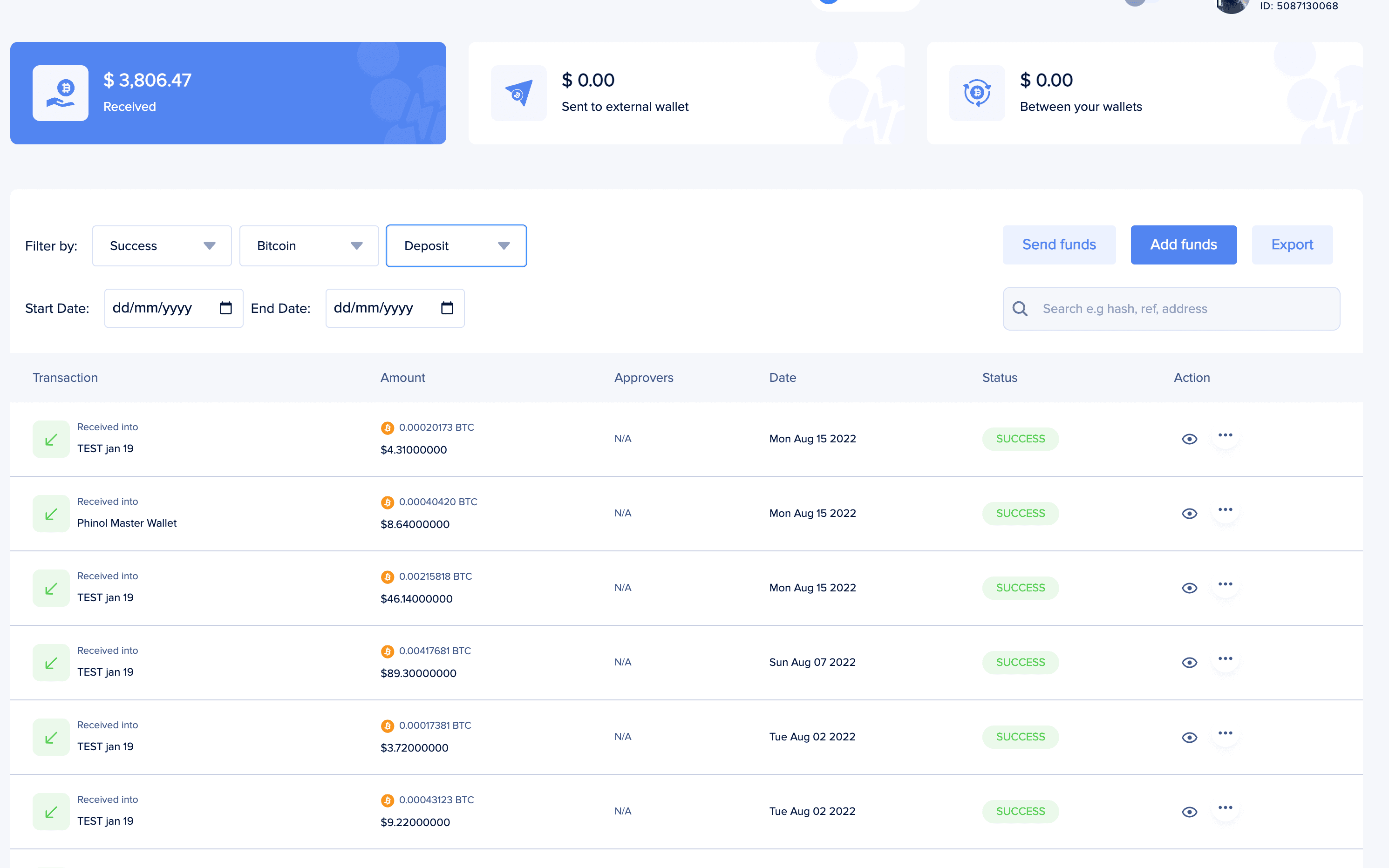1389x868 pixels.
Task: Open the Bitcoin currency filter dropdown
Action: point(309,246)
